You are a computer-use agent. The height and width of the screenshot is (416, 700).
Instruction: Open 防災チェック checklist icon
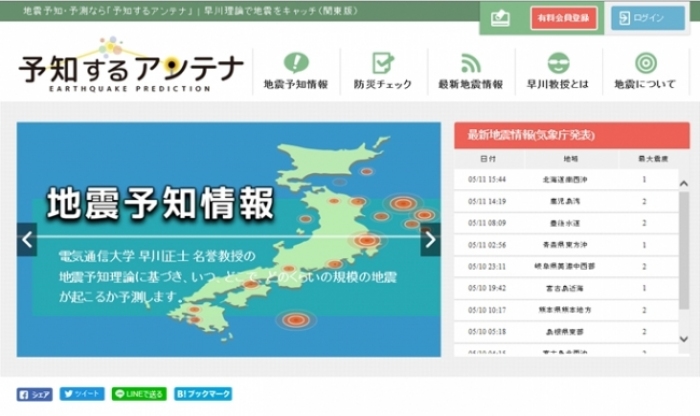(x=382, y=62)
